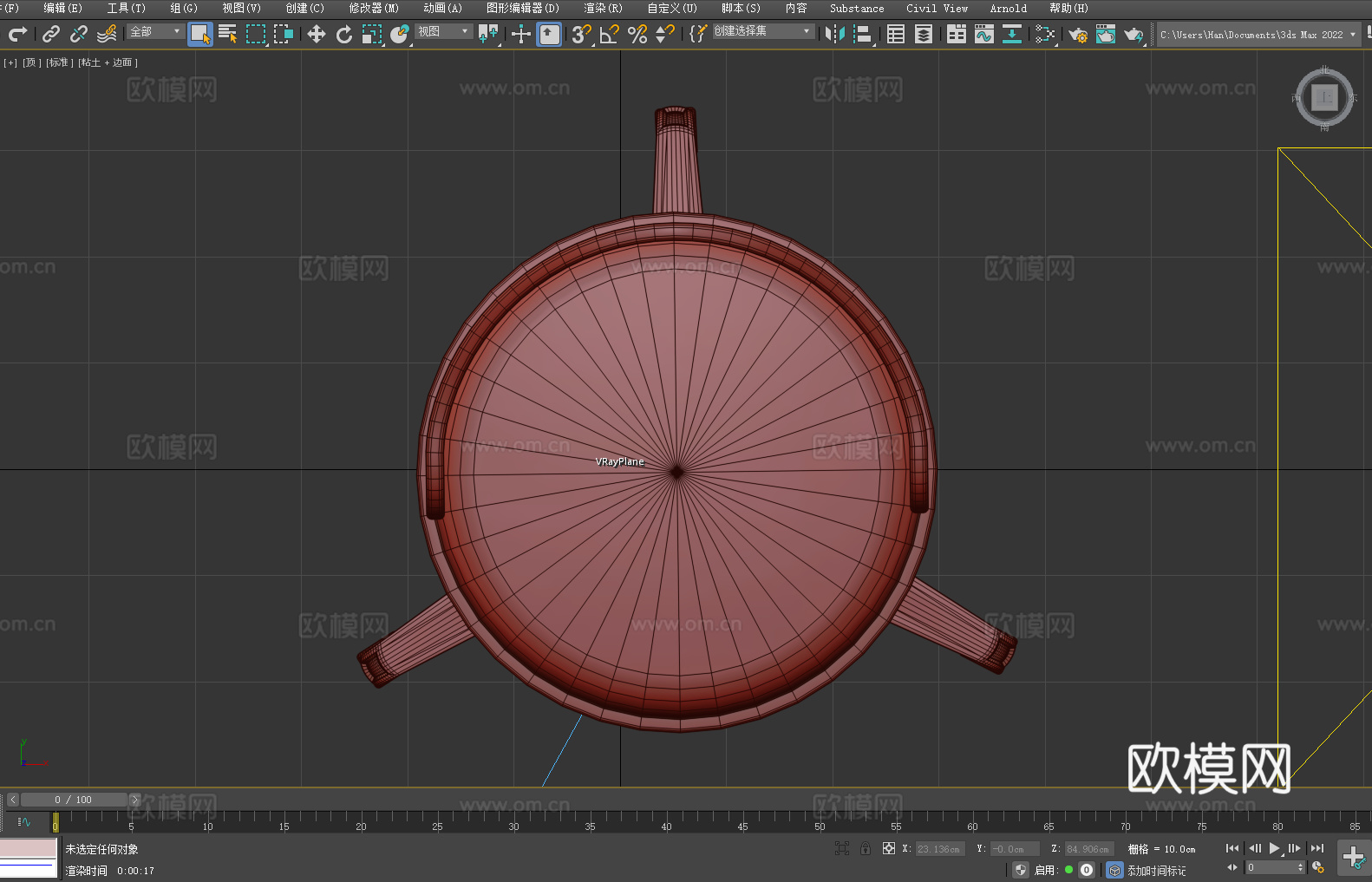Click the teal download-arrow icon beside Curve Editor
Viewport: 1372px width, 882px height.
(1012, 34)
